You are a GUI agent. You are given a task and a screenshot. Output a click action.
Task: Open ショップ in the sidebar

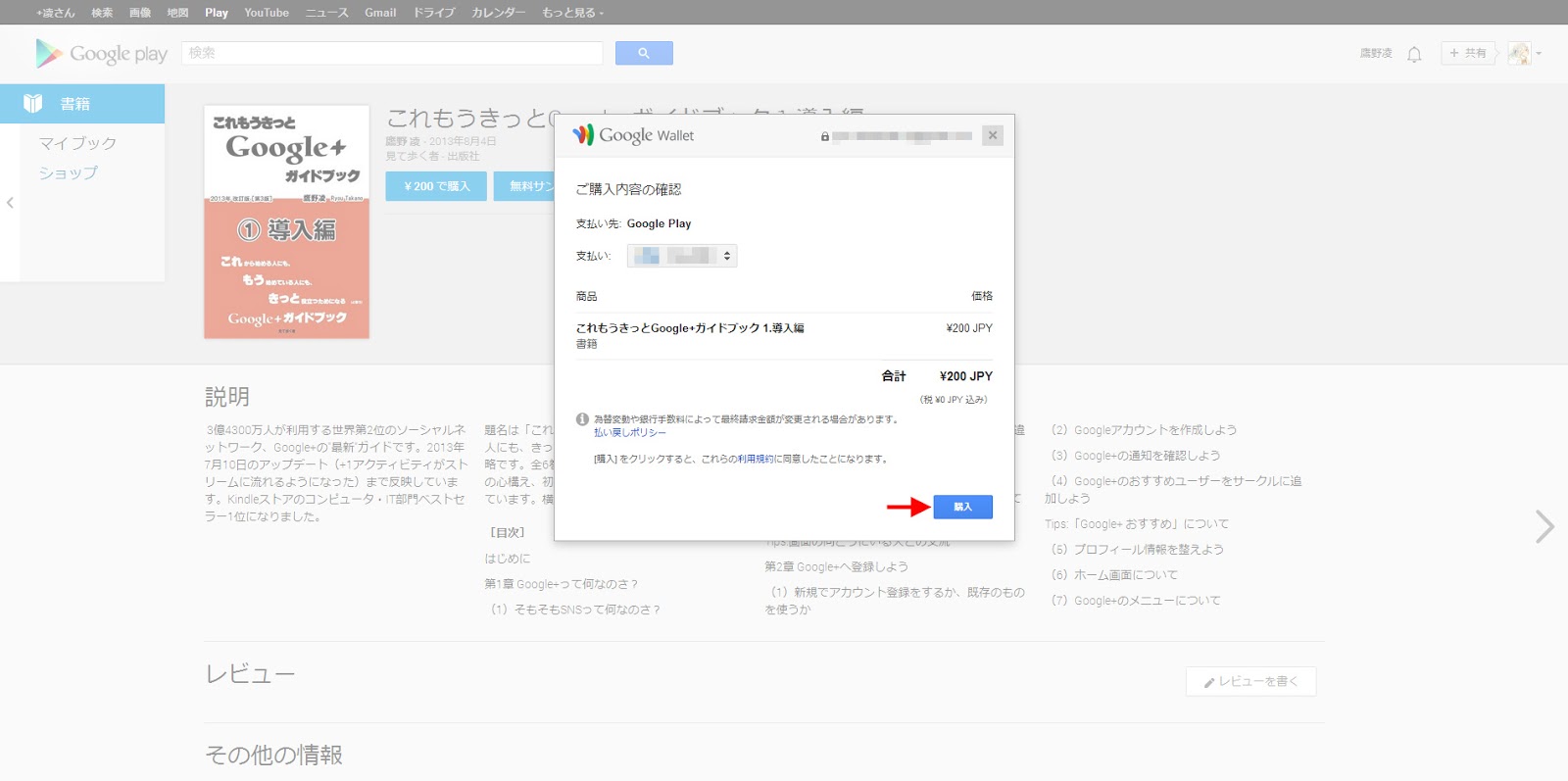pyautogui.click(x=68, y=173)
